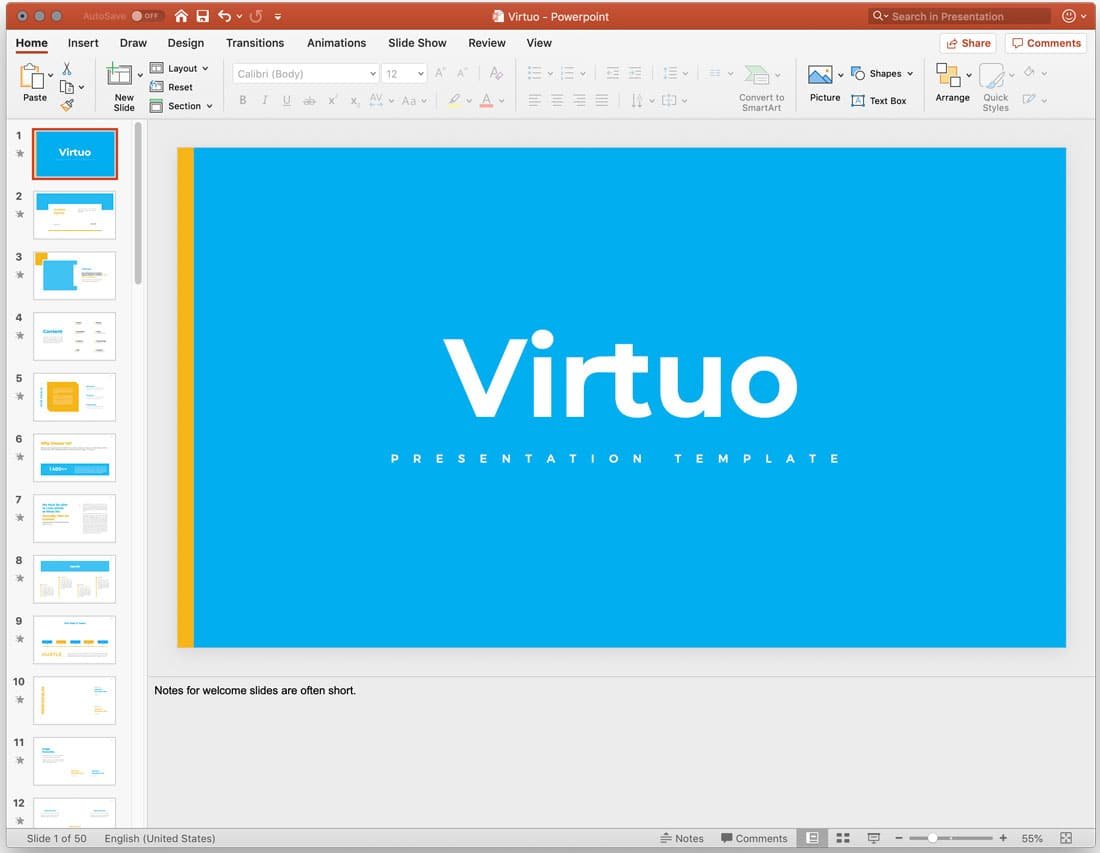Select slide 5 thumbnail in the sidebar
The image size is (1100, 853).
tap(74, 396)
